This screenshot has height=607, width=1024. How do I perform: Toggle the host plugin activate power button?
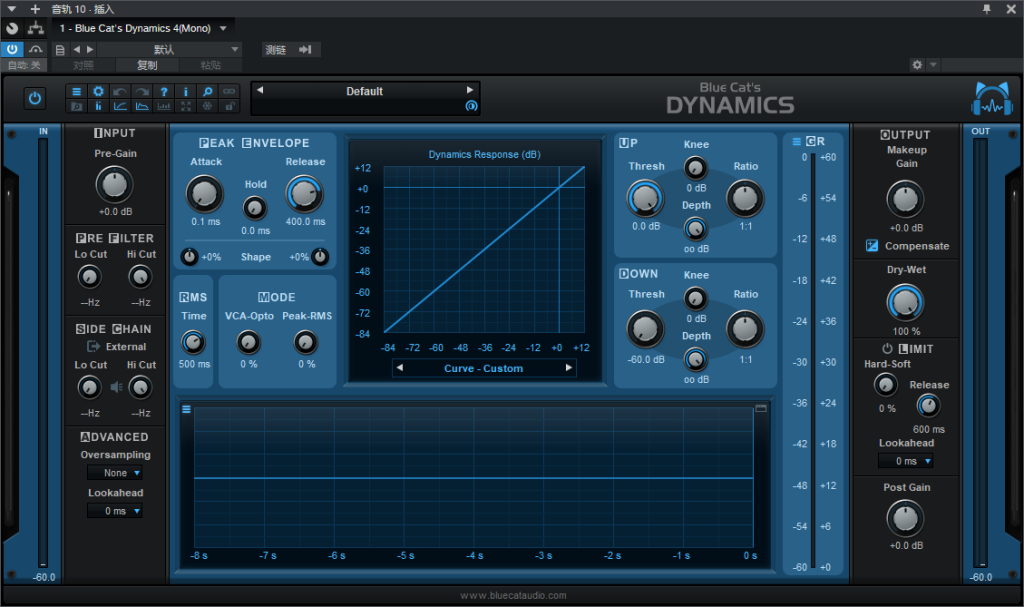[x=12, y=49]
